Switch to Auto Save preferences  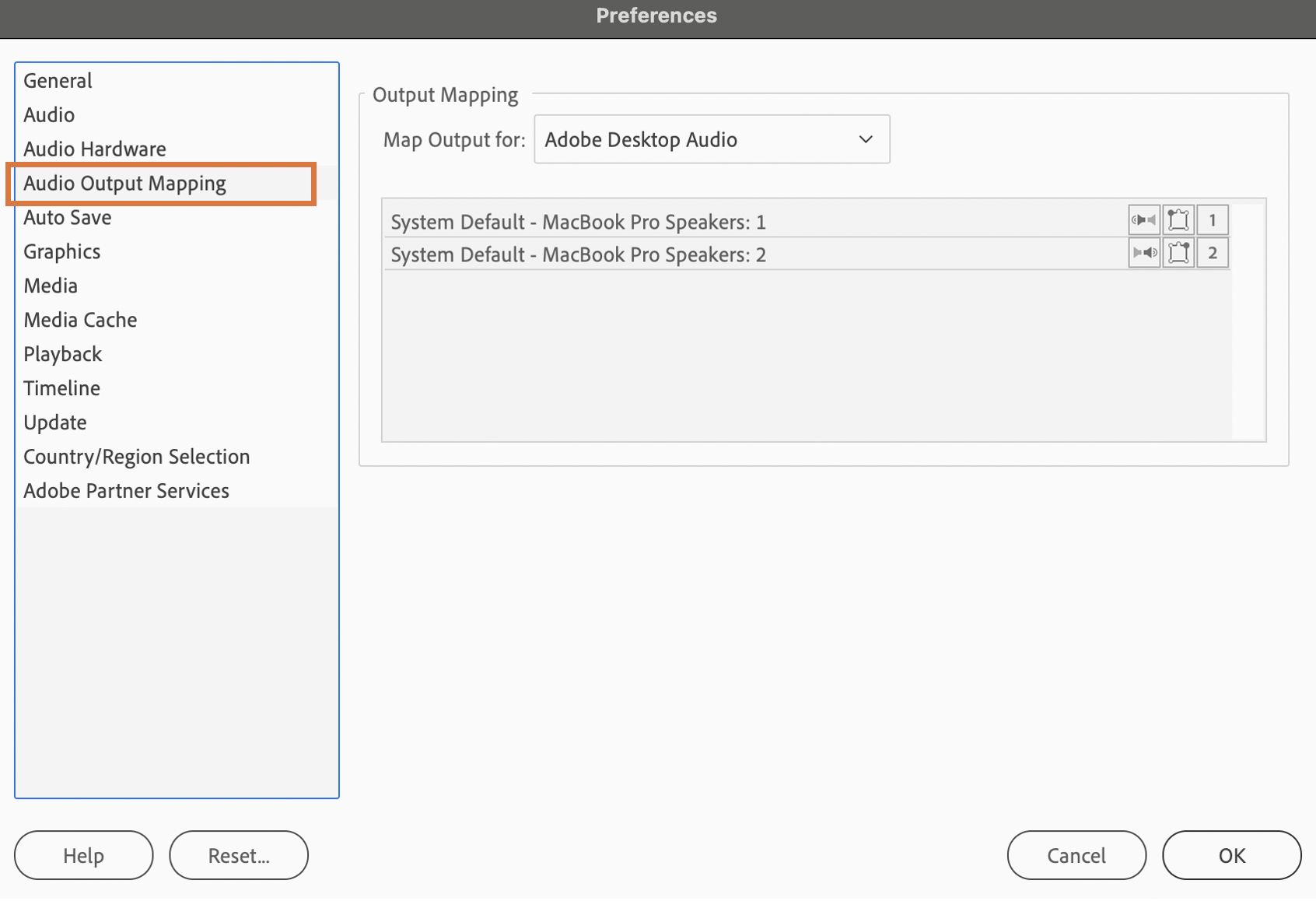point(68,217)
